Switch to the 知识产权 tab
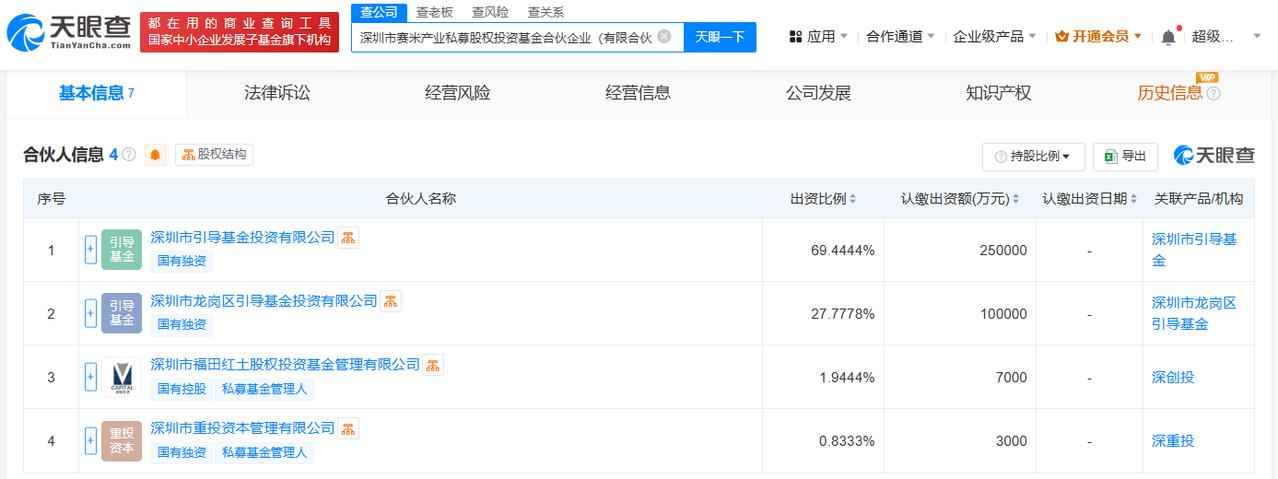The image size is (1278, 479). pyautogui.click(x=998, y=94)
